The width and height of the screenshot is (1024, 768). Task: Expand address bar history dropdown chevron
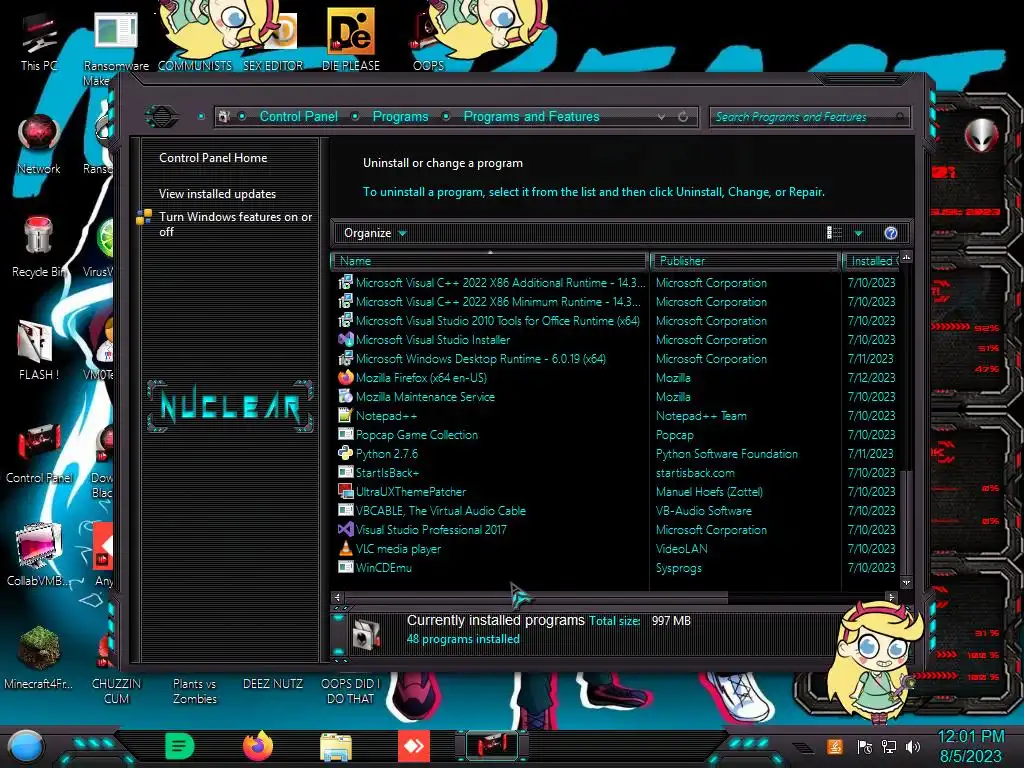(662, 117)
